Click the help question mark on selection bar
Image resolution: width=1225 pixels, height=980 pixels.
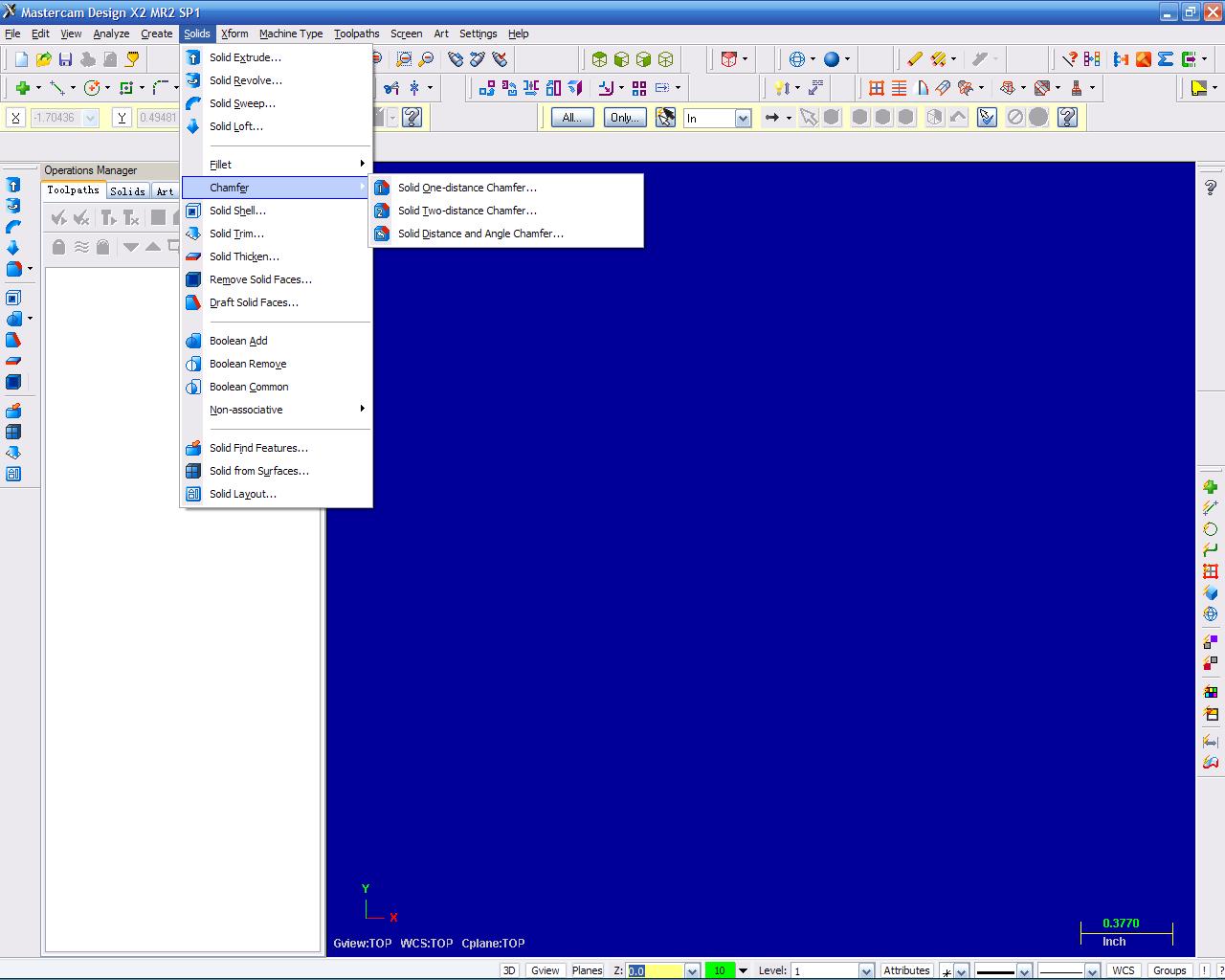click(x=1068, y=118)
